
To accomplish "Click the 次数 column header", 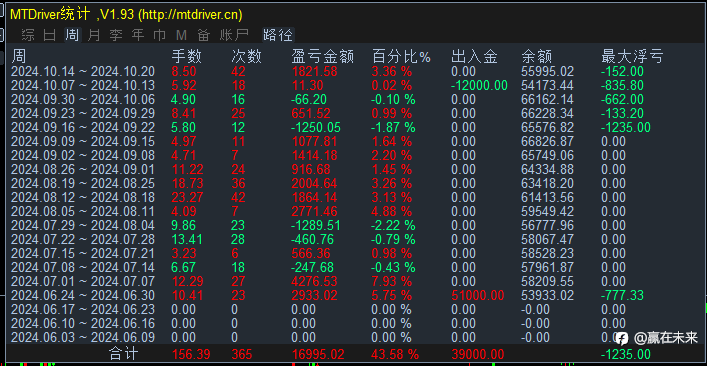I will [x=246, y=57].
